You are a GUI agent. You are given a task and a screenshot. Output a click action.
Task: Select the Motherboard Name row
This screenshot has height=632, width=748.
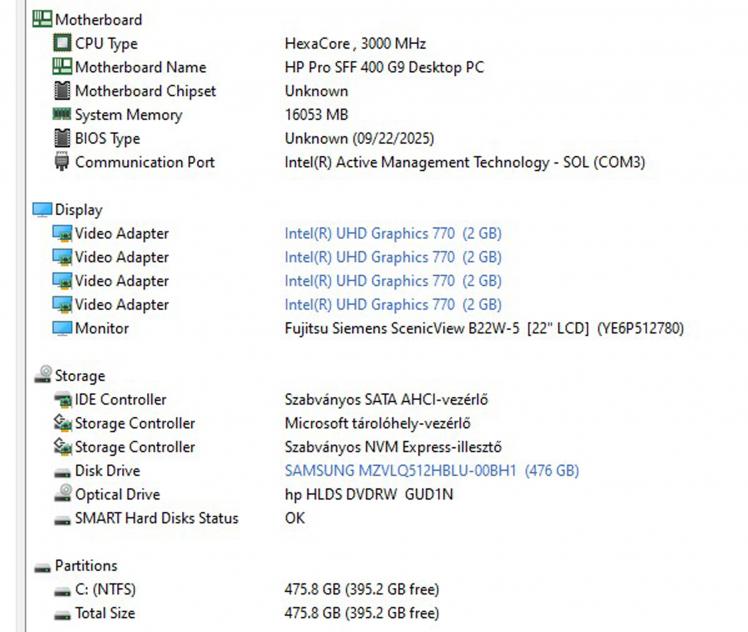pyautogui.click(x=140, y=67)
